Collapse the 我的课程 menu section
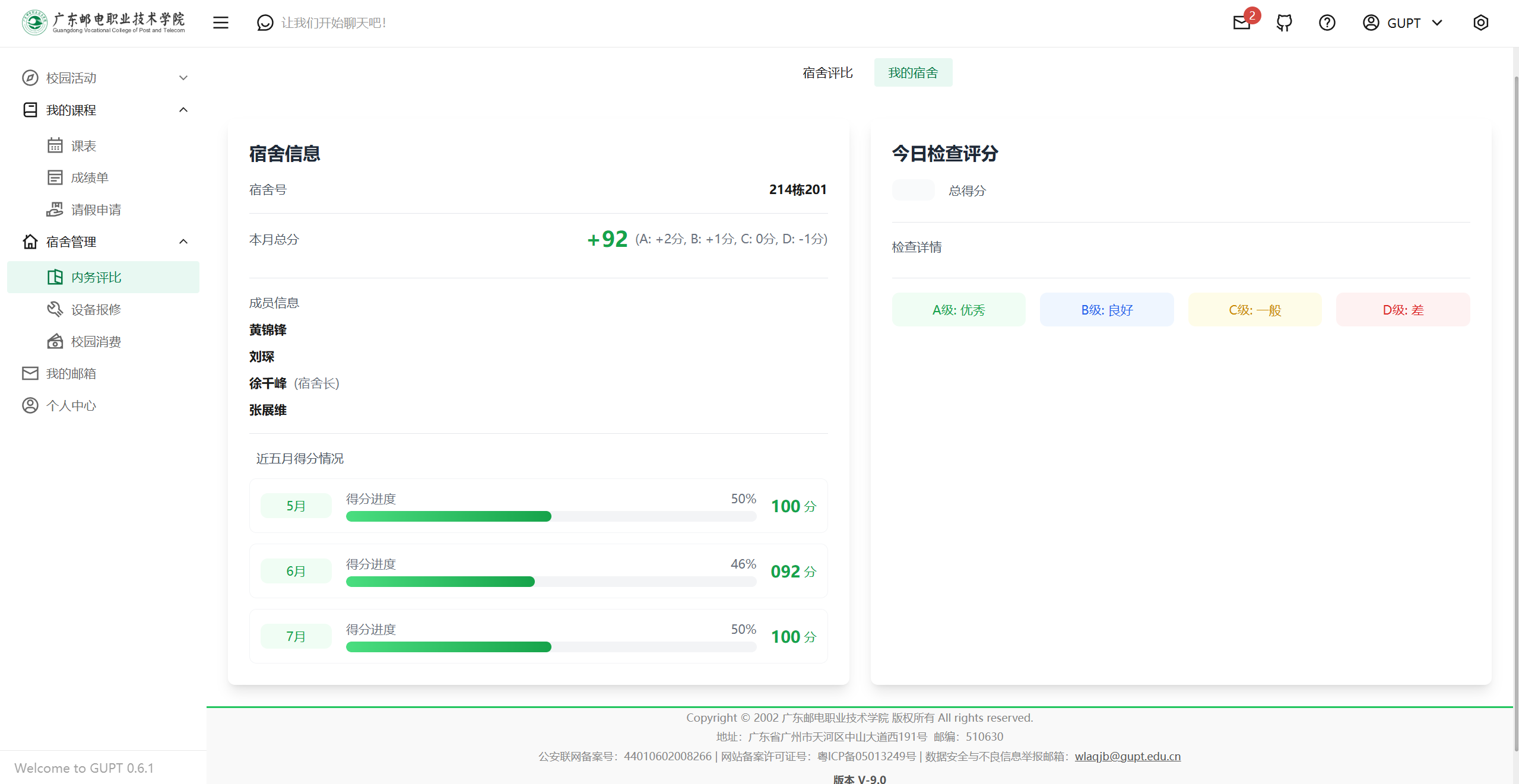Screen dimensions: 1519x784 [183, 110]
